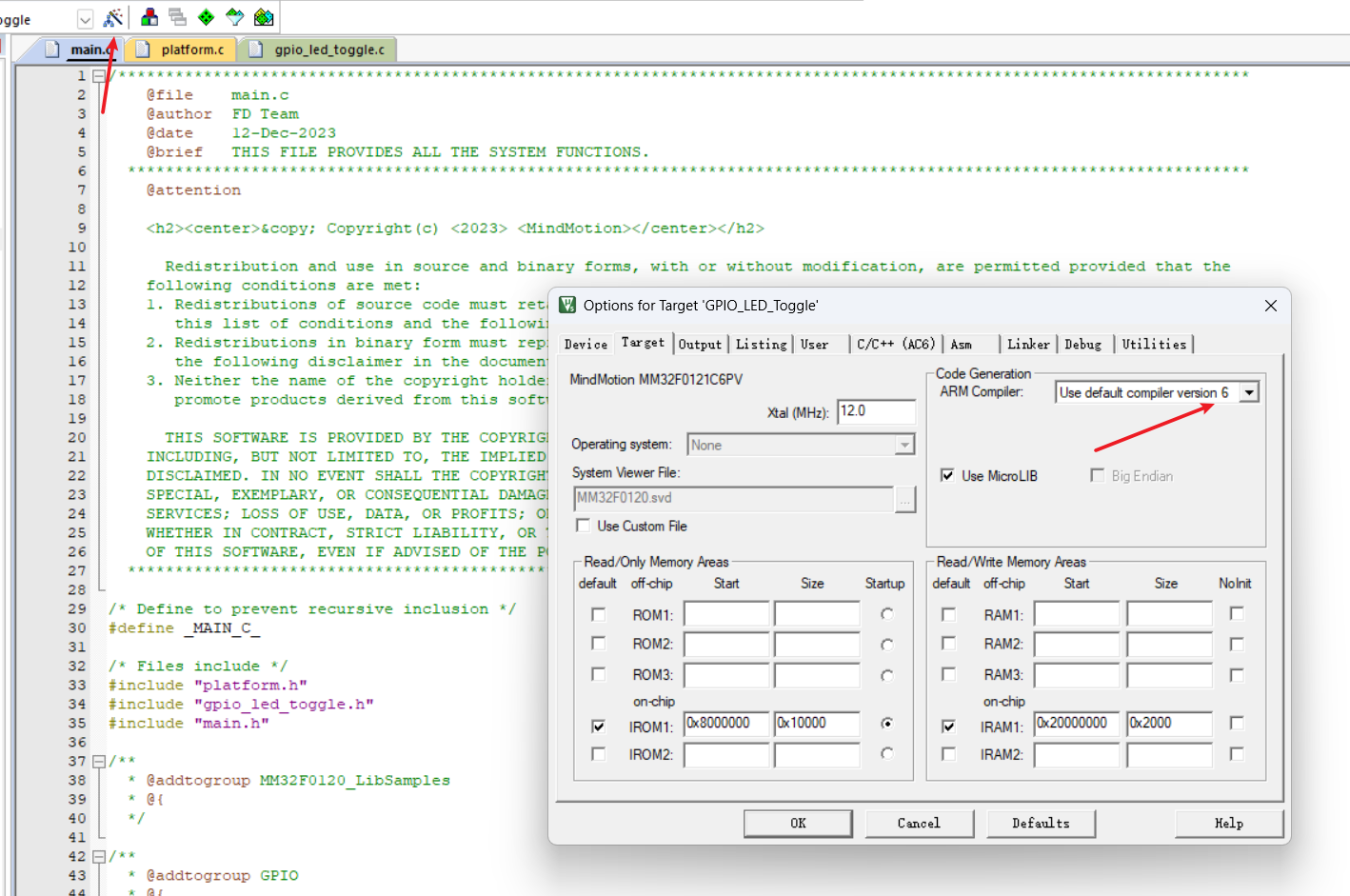Launch the Pack Installer icon
The width and height of the screenshot is (1350, 896).
[x=264, y=17]
